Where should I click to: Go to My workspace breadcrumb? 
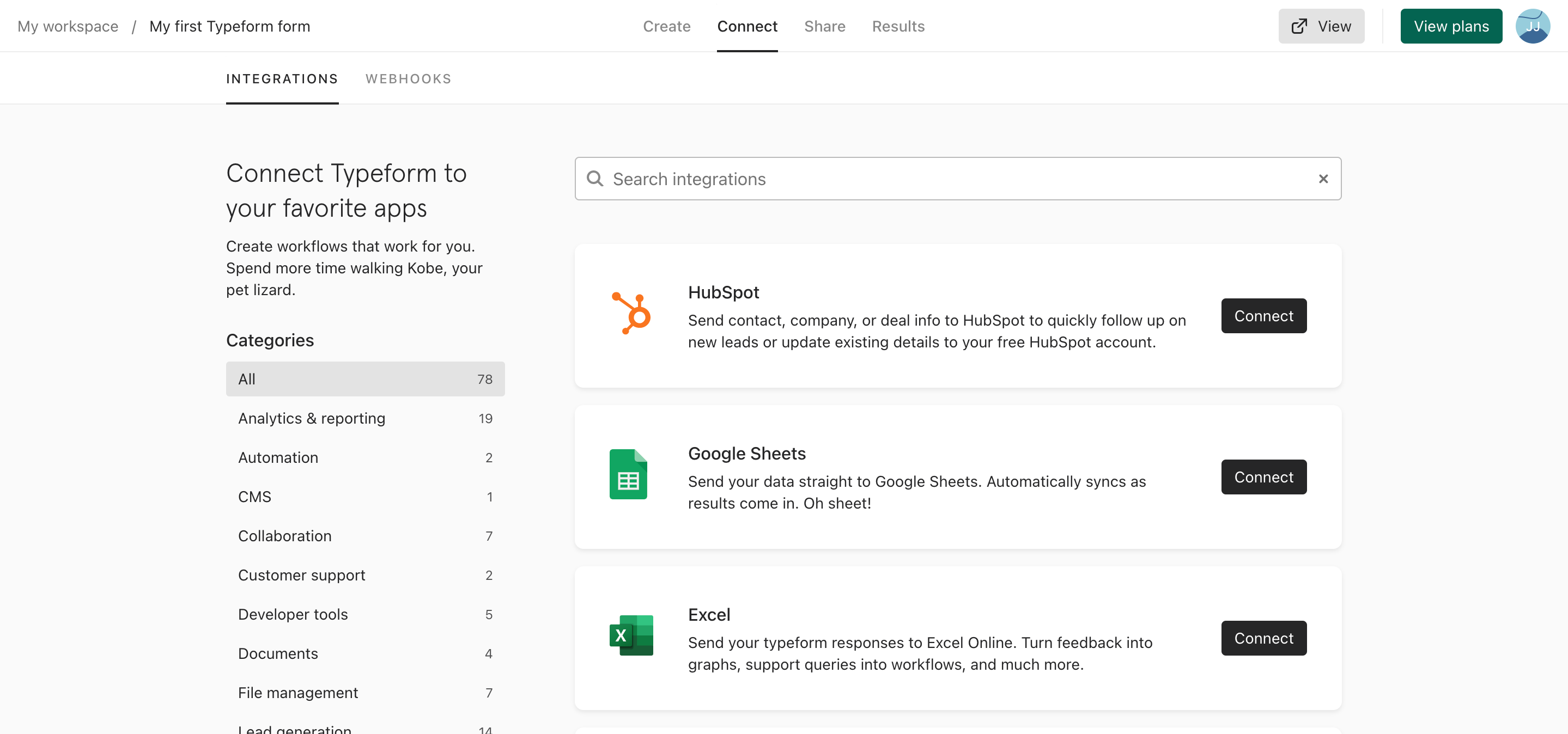point(68,26)
